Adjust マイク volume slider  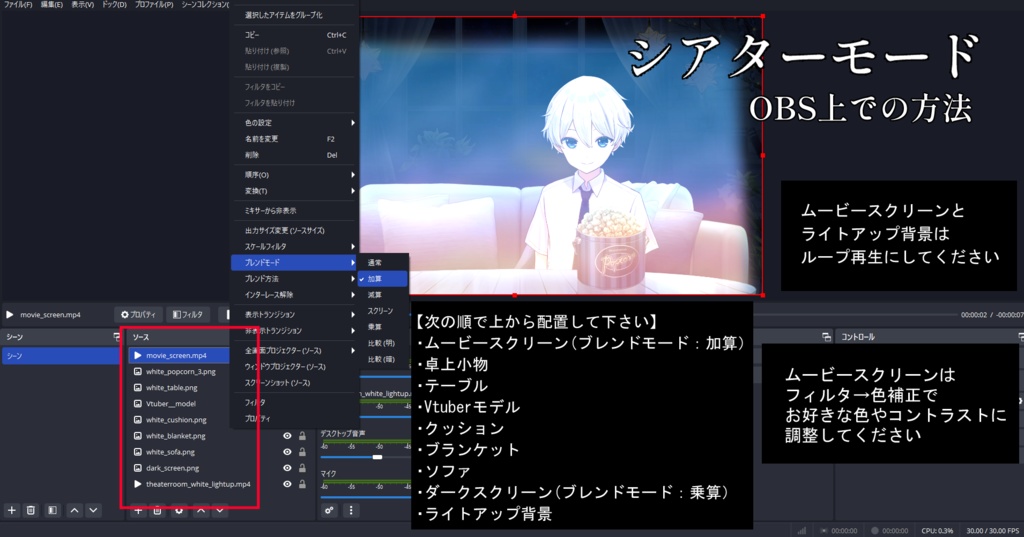(x=366, y=495)
